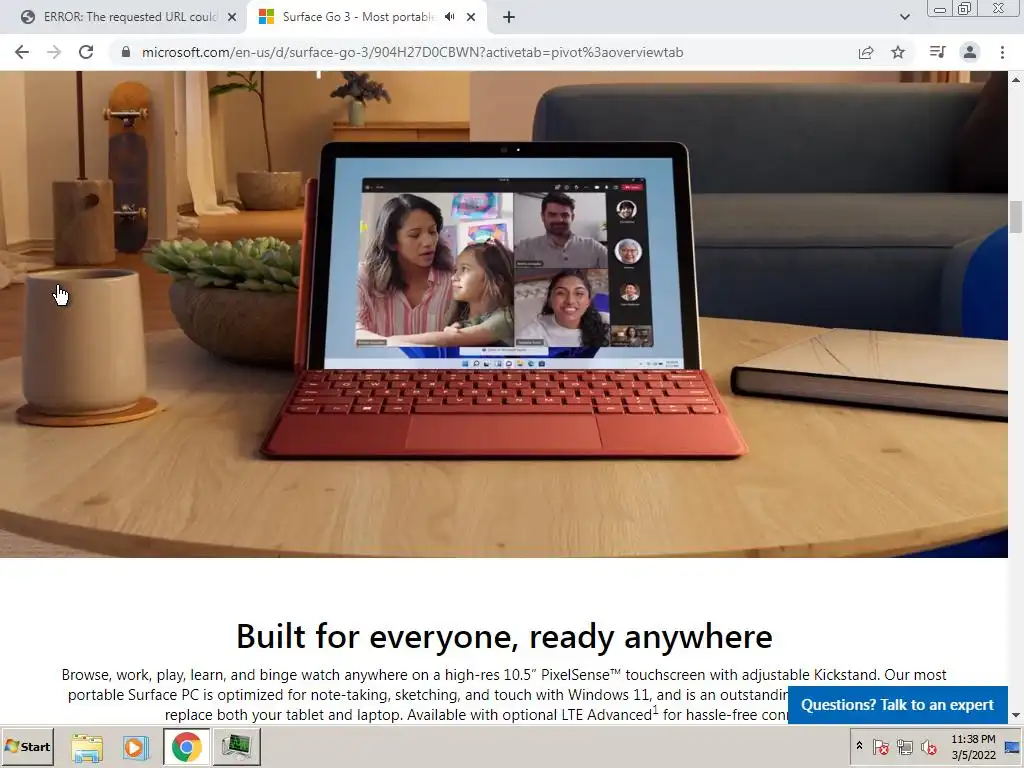The width and height of the screenshot is (1024, 768).
Task: Open media controls in Chrome toolbar
Action: coord(937,52)
